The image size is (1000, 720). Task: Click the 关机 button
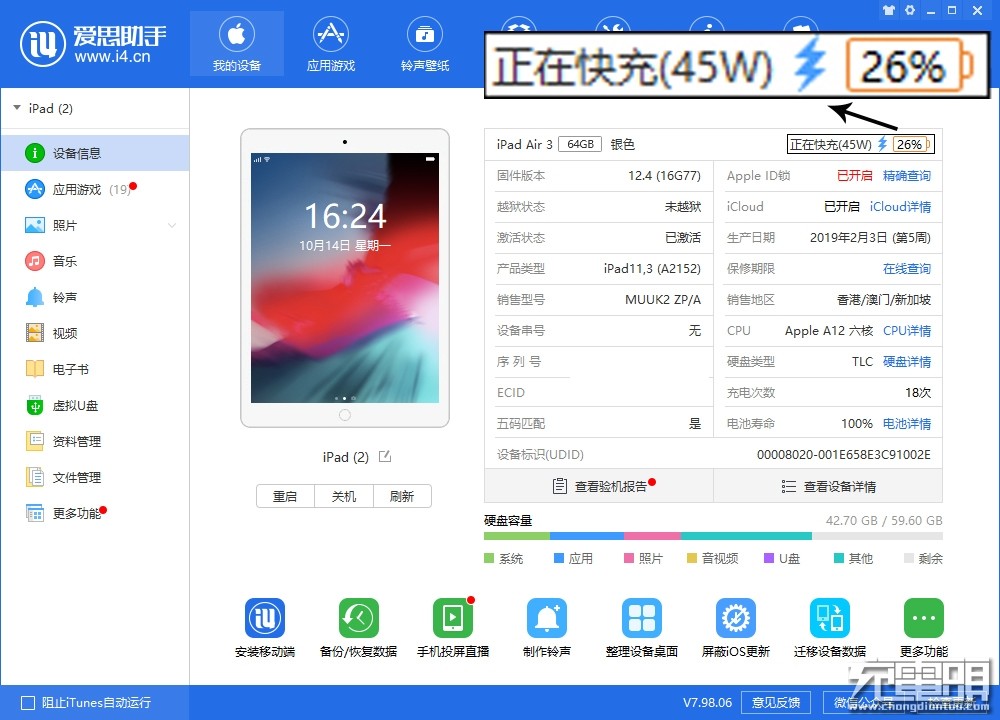coord(344,496)
